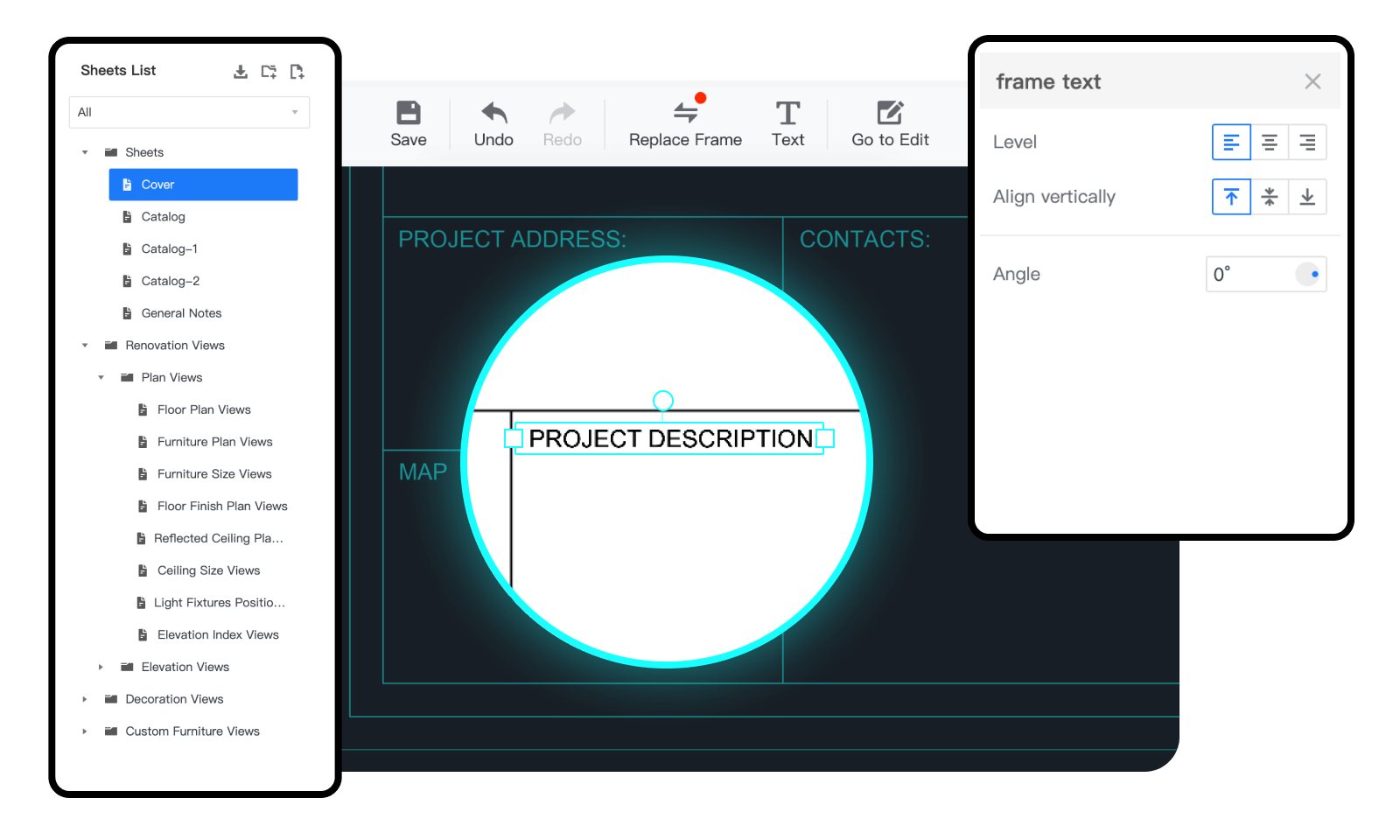The width and height of the screenshot is (1400, 840).
Task: Open the Catalog sheet
Action: click(163, 217)
